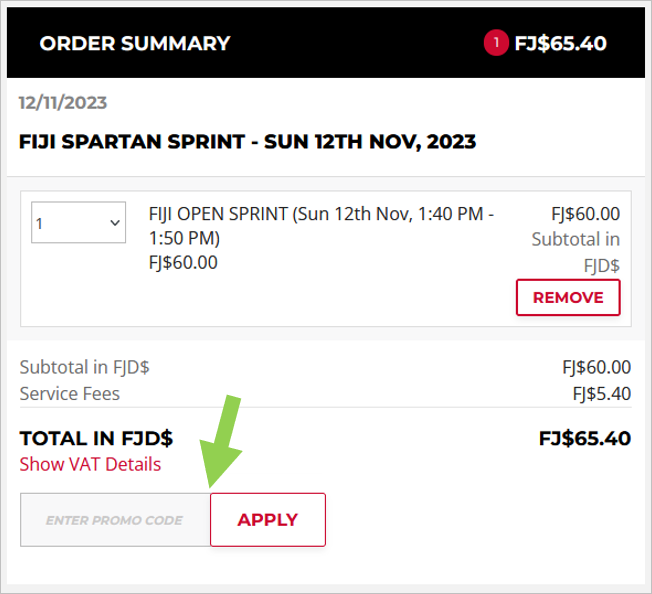Click the Subtotal in FJD$ summary label

84,367
